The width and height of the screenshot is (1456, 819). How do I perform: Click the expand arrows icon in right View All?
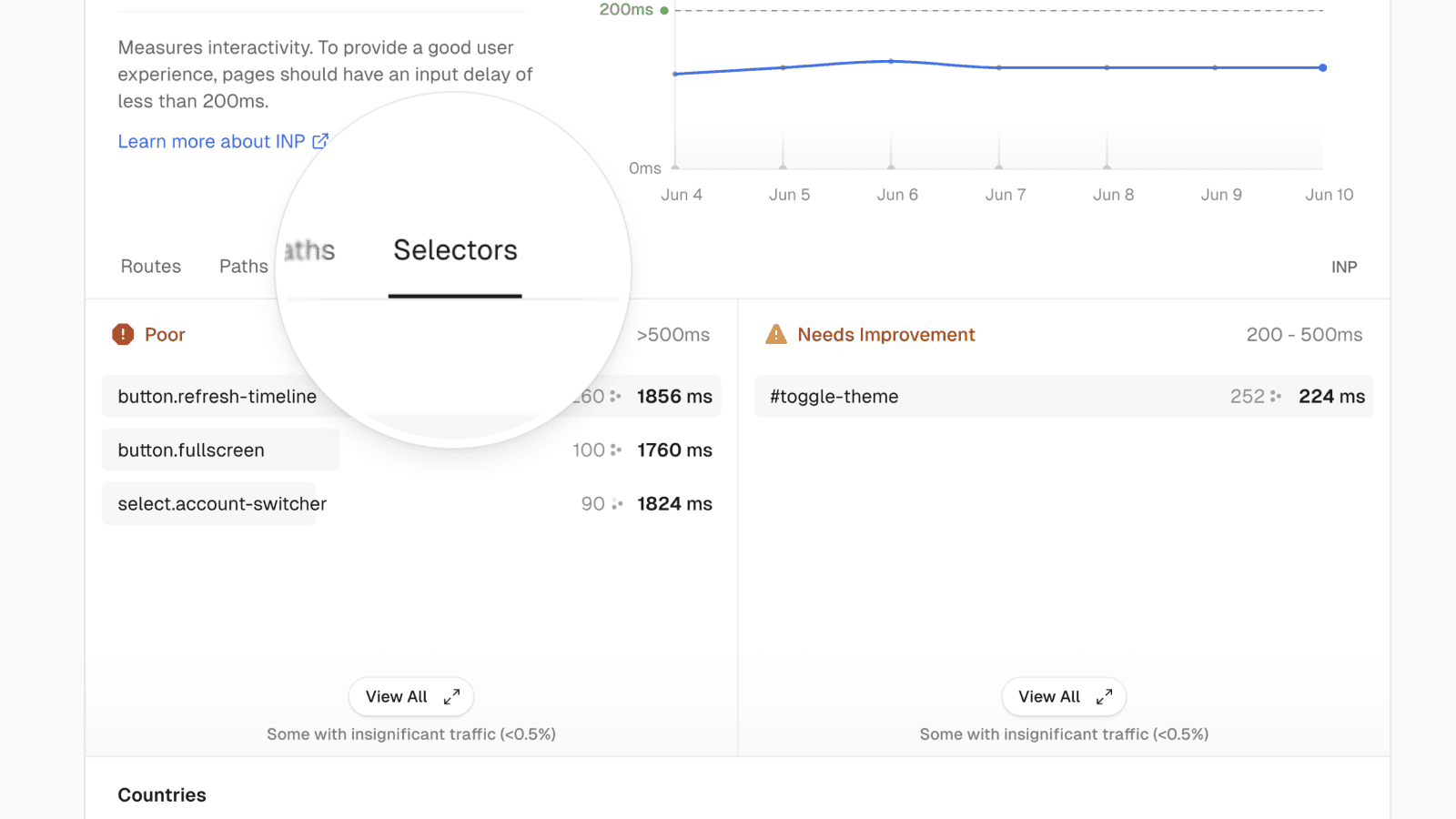click(1104, 697)
